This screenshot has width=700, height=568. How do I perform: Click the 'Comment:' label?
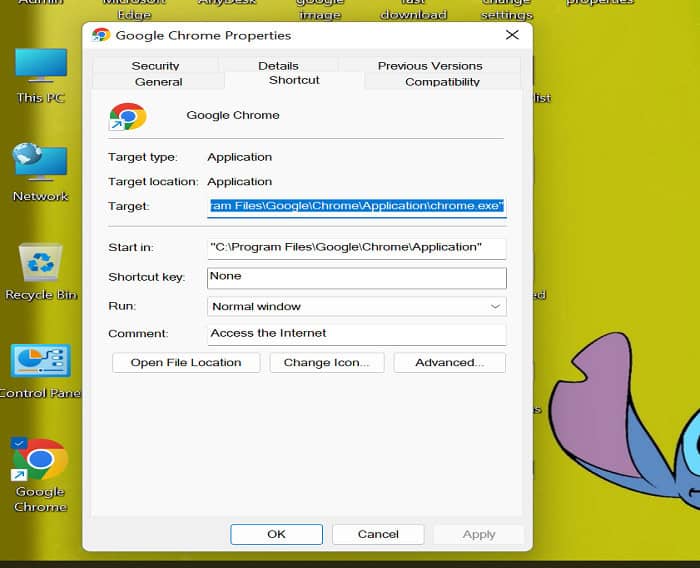(x=138, y=334)
